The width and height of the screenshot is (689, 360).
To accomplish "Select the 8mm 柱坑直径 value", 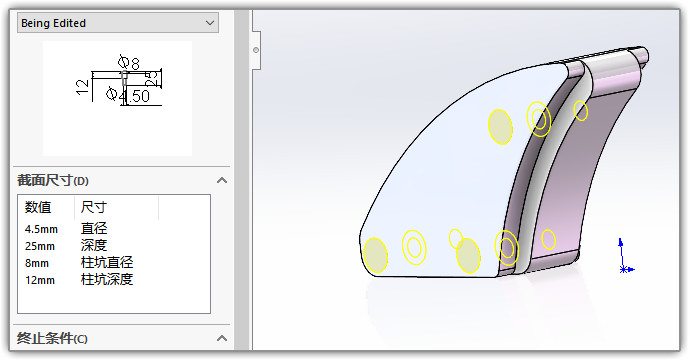I will coord(37,263).
